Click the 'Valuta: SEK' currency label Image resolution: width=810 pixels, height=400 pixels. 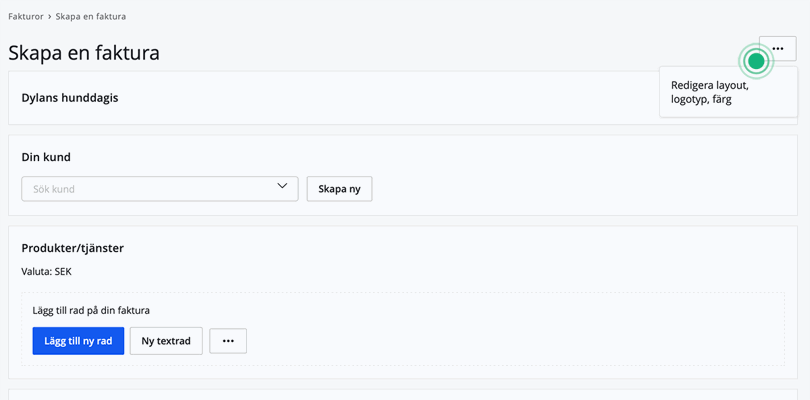click(47, 271)
